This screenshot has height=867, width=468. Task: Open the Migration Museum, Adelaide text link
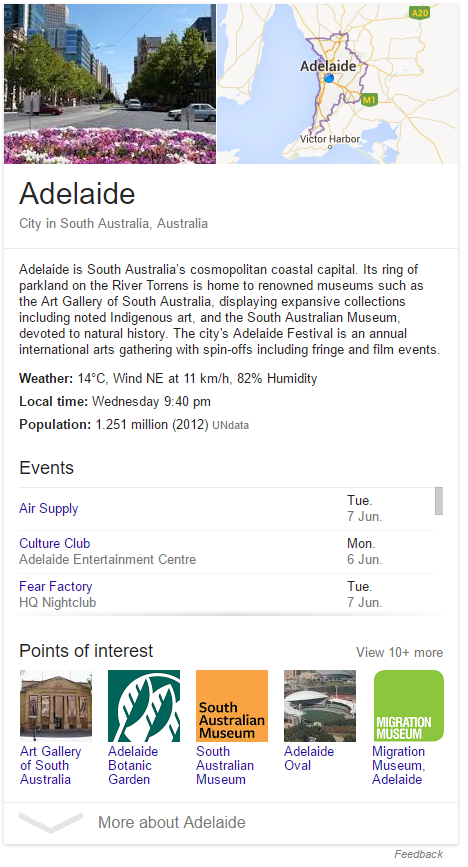[398, 765]
